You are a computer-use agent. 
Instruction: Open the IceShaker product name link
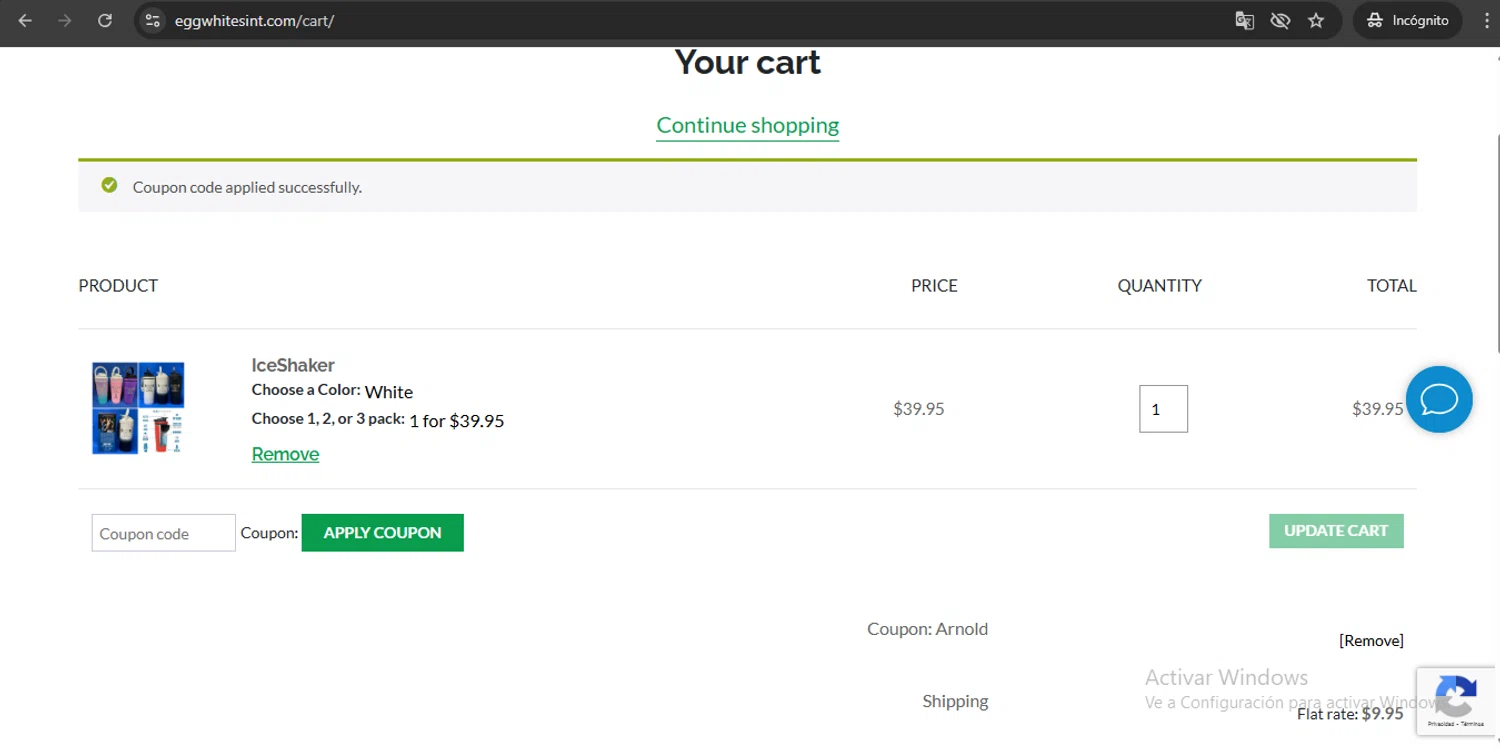pos(293,365)
